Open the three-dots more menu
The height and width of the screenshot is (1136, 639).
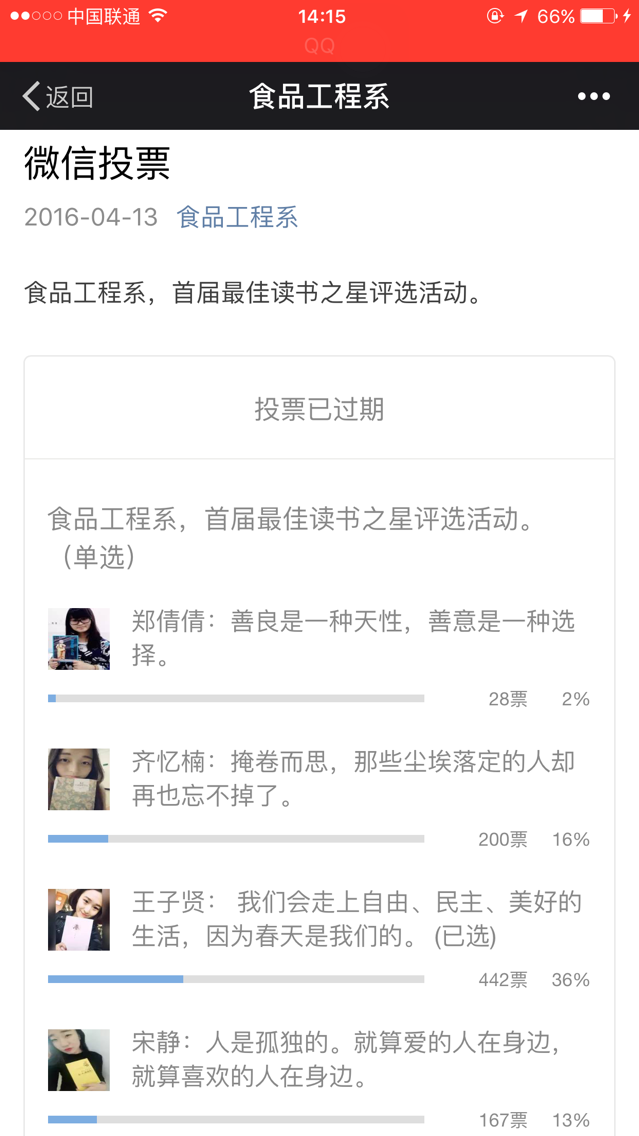click(x=593, y=96)
